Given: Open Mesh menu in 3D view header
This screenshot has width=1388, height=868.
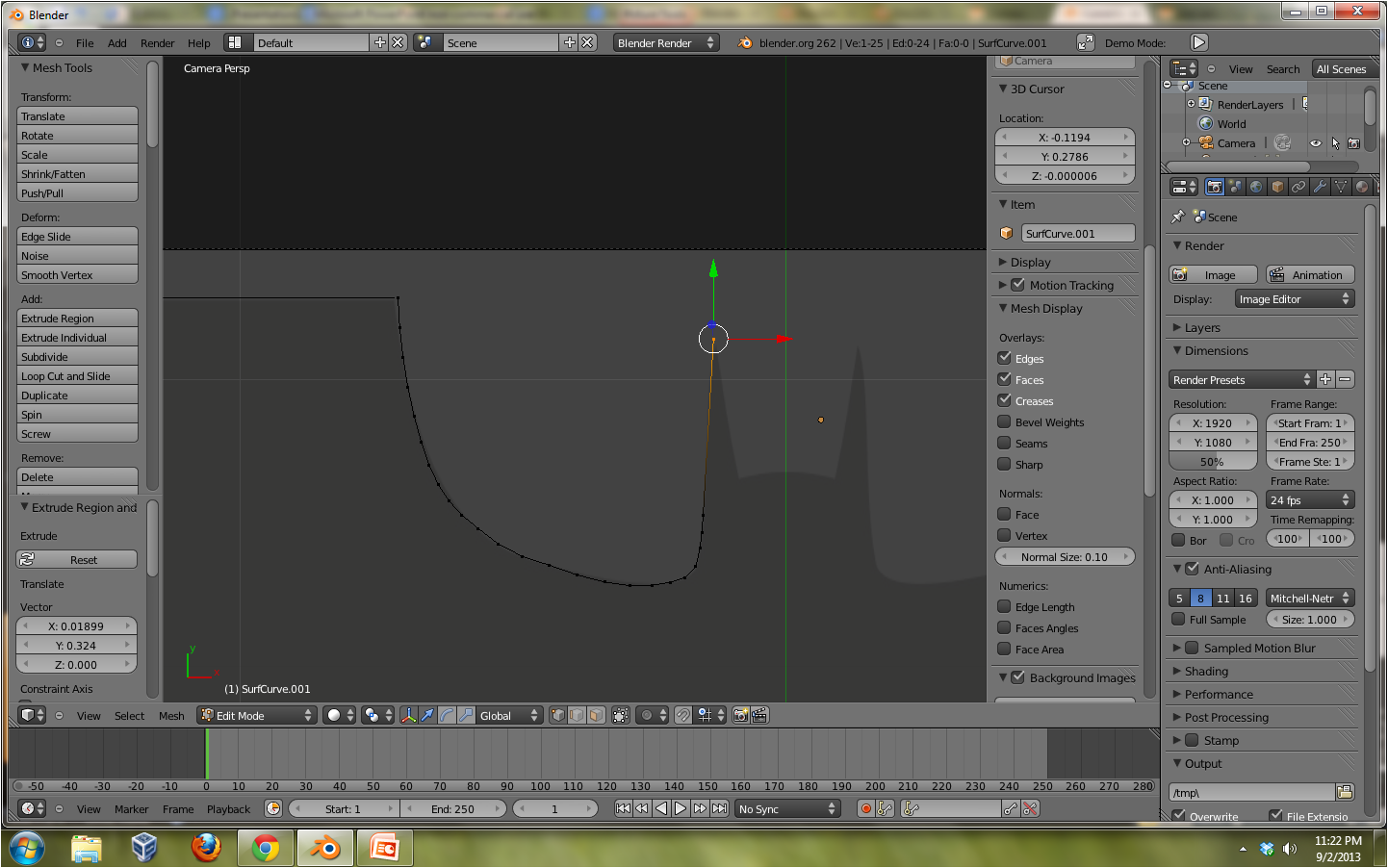Looking at the screenshot, I should click(171, 715).
